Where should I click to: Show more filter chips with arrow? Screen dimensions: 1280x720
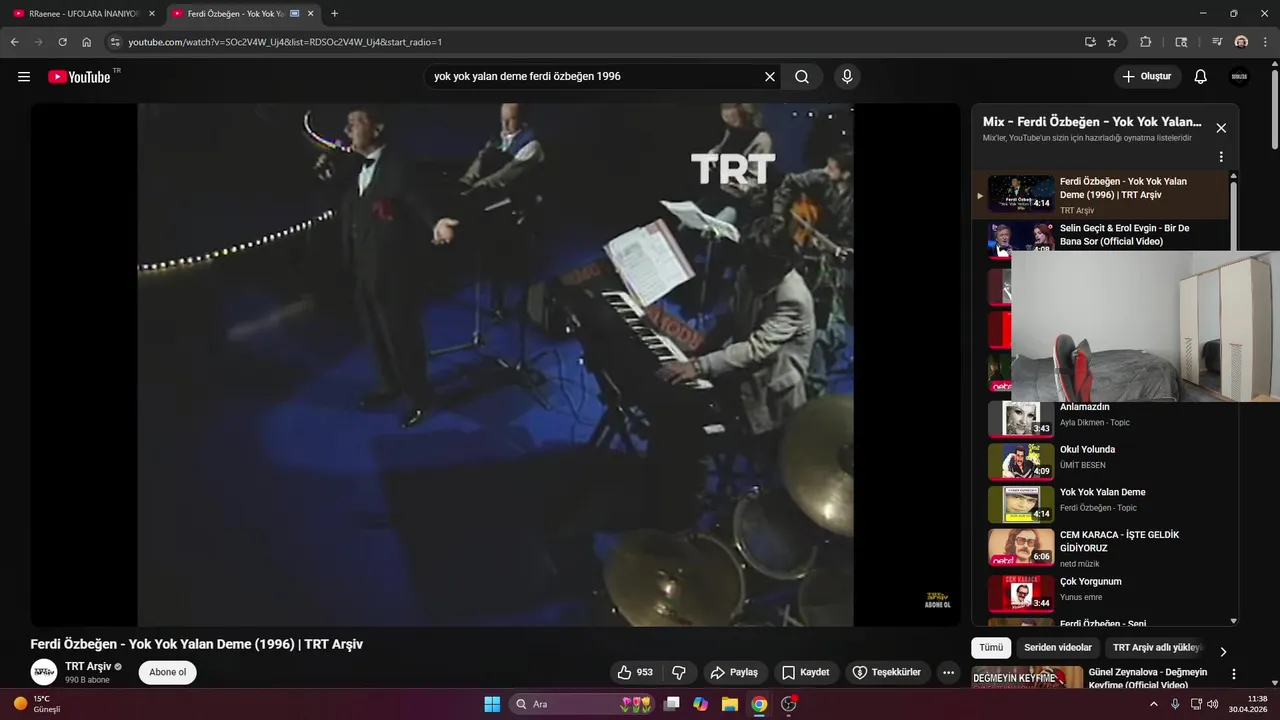pyautogui.click(x=1222, y=651)
